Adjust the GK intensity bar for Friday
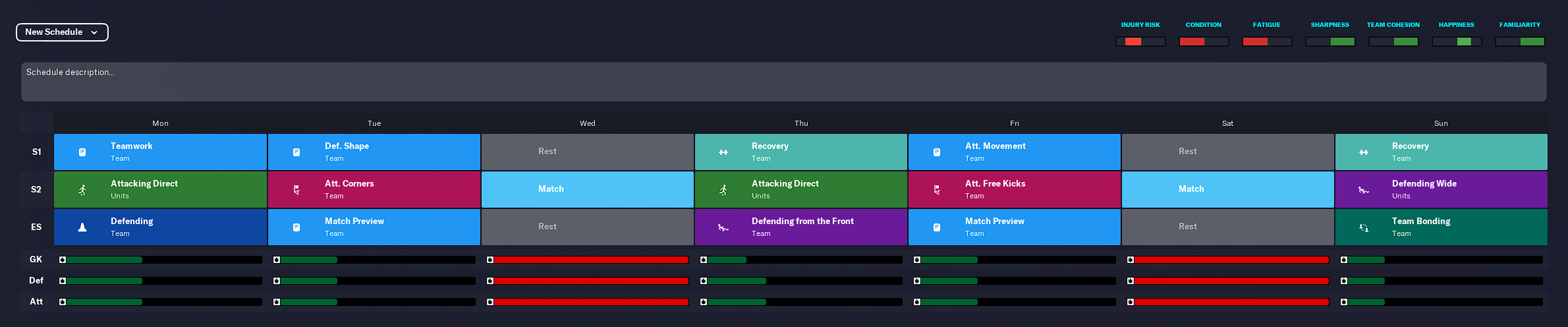This screenshot has width=1568, height=327. (x=1015, y=260)
